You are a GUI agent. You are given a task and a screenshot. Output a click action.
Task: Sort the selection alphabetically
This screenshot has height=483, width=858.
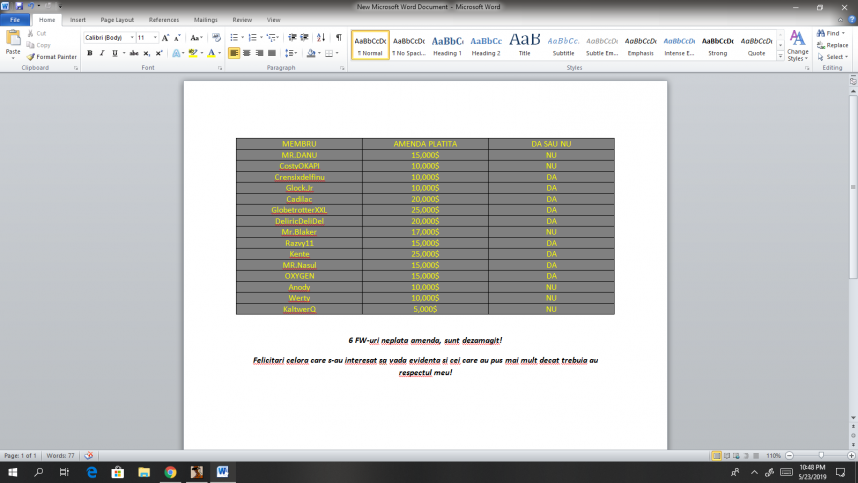pos(323,37)
